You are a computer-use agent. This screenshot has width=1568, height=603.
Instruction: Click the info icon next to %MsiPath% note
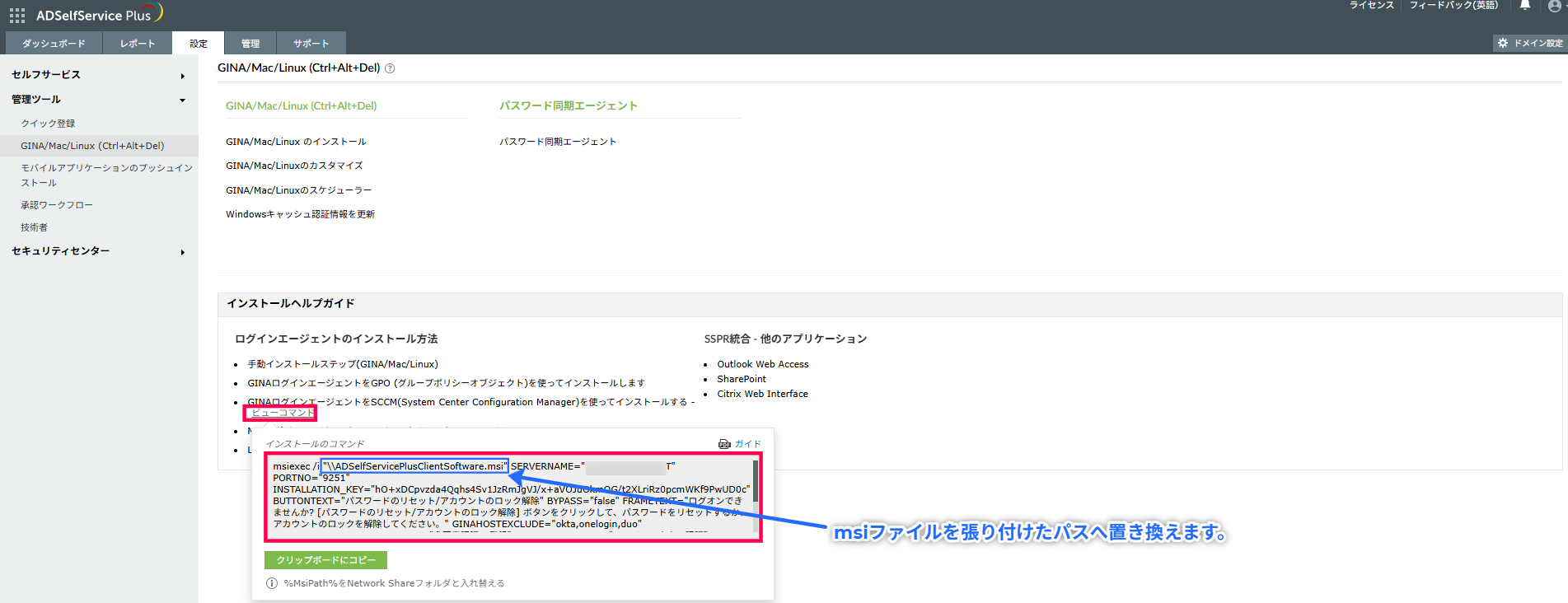tap(272, 583)
